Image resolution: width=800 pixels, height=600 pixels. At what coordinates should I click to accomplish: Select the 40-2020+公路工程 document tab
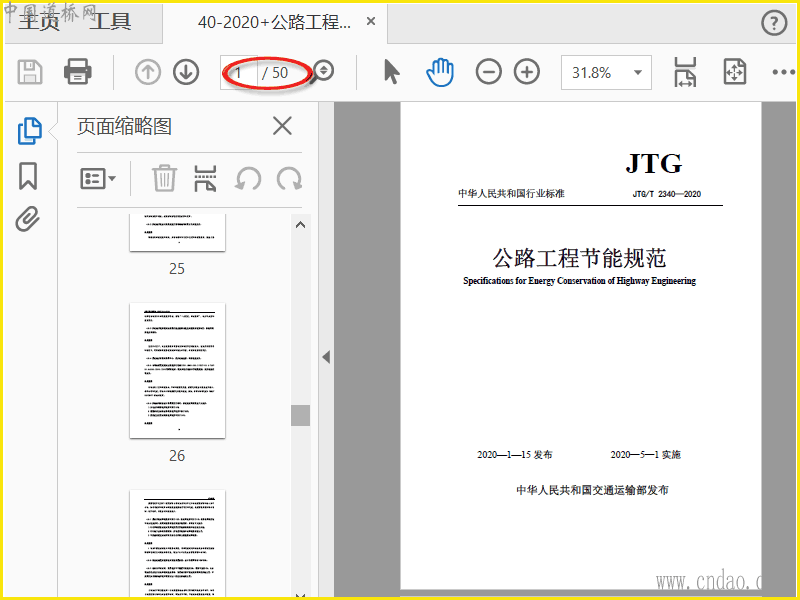click(x=274, y=22)
